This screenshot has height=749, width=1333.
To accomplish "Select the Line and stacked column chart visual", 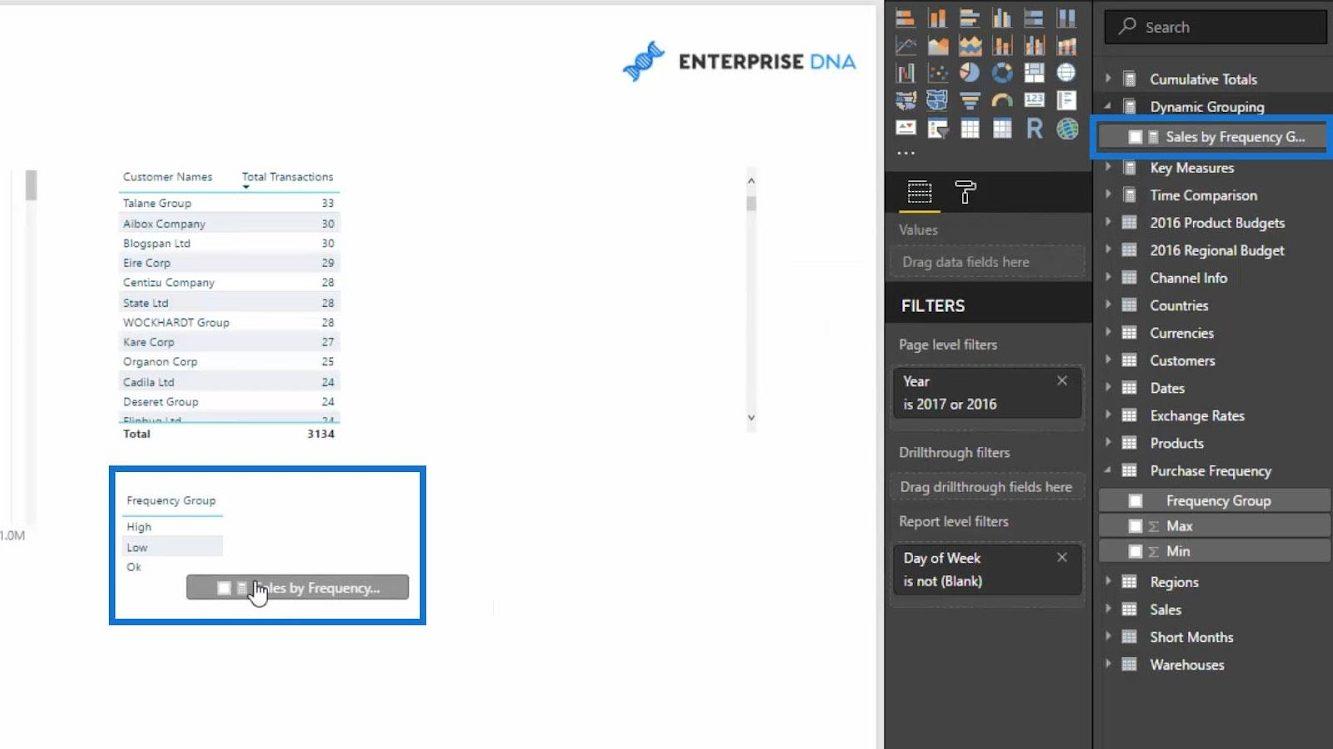I will point(1001,45).
